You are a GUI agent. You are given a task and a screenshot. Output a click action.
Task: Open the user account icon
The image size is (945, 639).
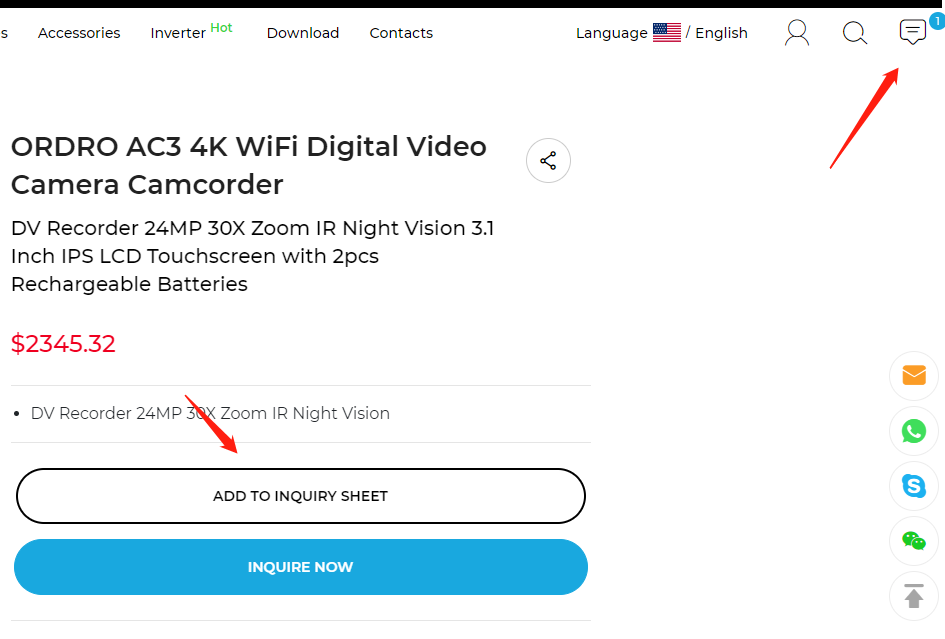coord(796,32)
